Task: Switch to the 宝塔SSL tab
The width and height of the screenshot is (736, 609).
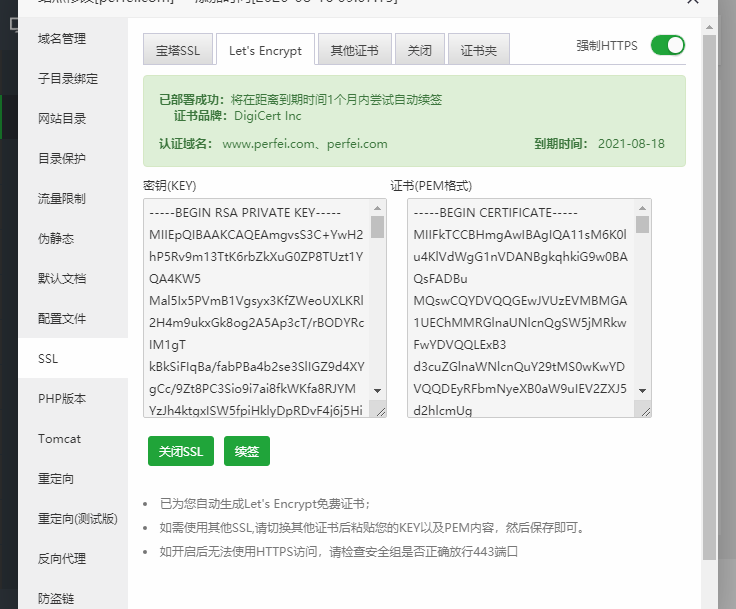Action: click(x=178, y=49)
